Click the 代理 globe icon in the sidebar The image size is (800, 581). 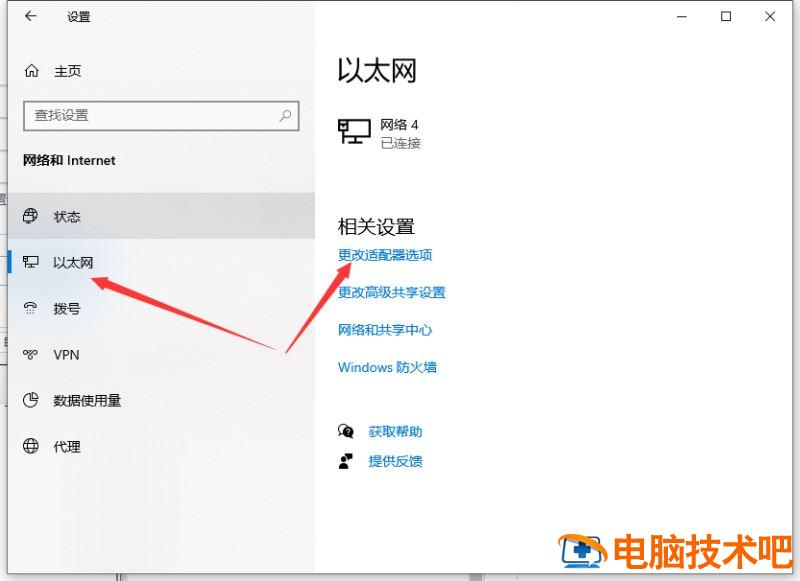(31, 446)
